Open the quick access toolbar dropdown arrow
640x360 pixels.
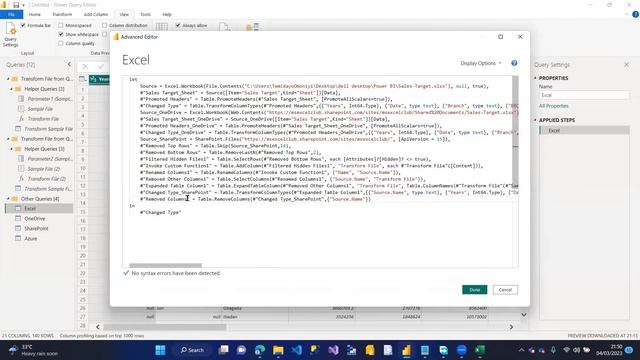coord(23,5)
